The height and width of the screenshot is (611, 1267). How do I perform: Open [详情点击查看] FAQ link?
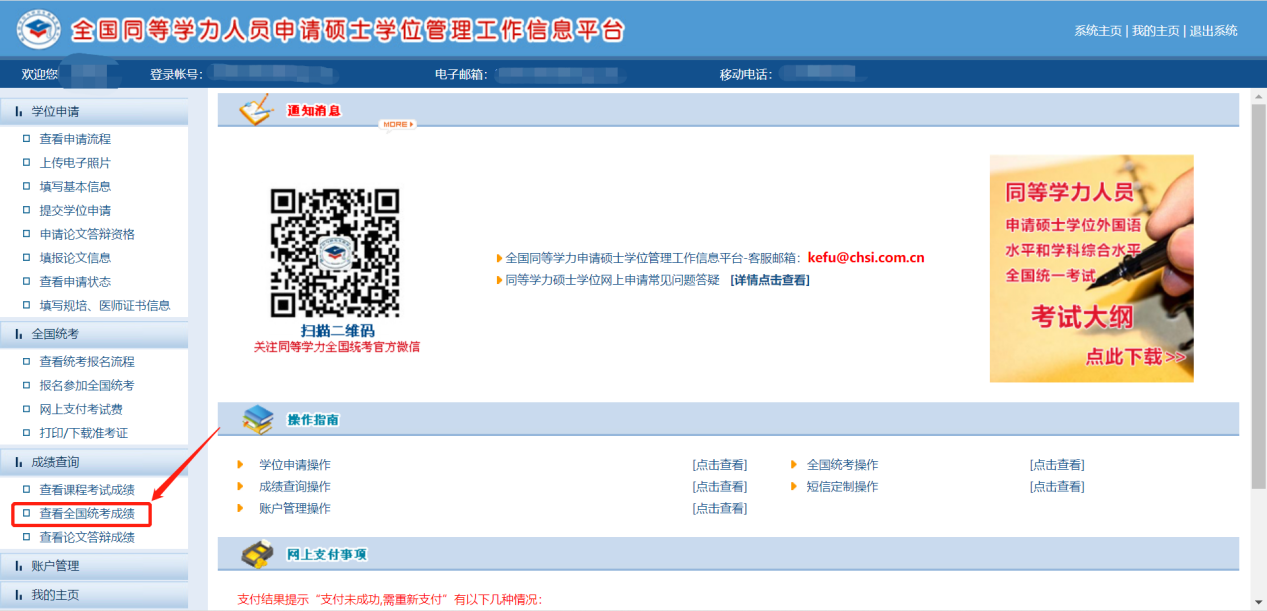[x=770, y=280]
